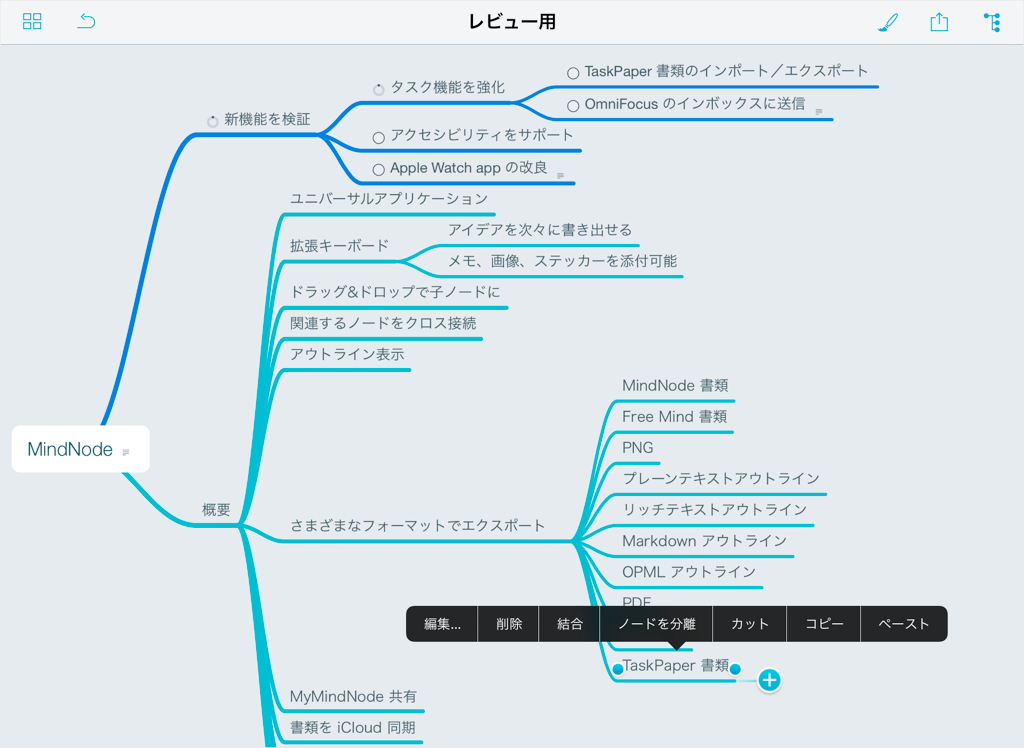Check アクセシビリティをサポート task circle

click(378, 138)
